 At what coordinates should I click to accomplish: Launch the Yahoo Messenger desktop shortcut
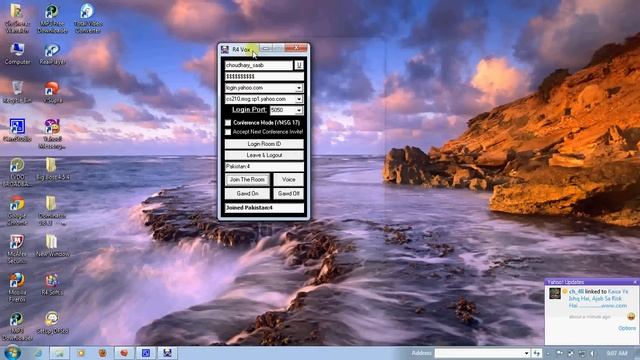click(52, 133)
